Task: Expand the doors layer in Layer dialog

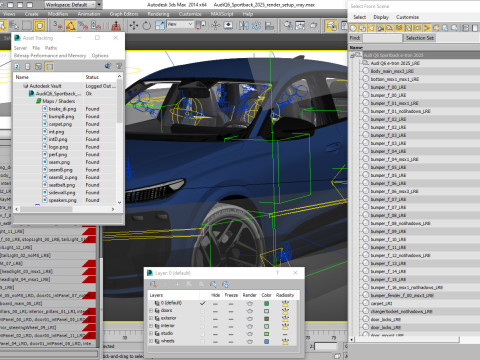Action: point(151,311)
